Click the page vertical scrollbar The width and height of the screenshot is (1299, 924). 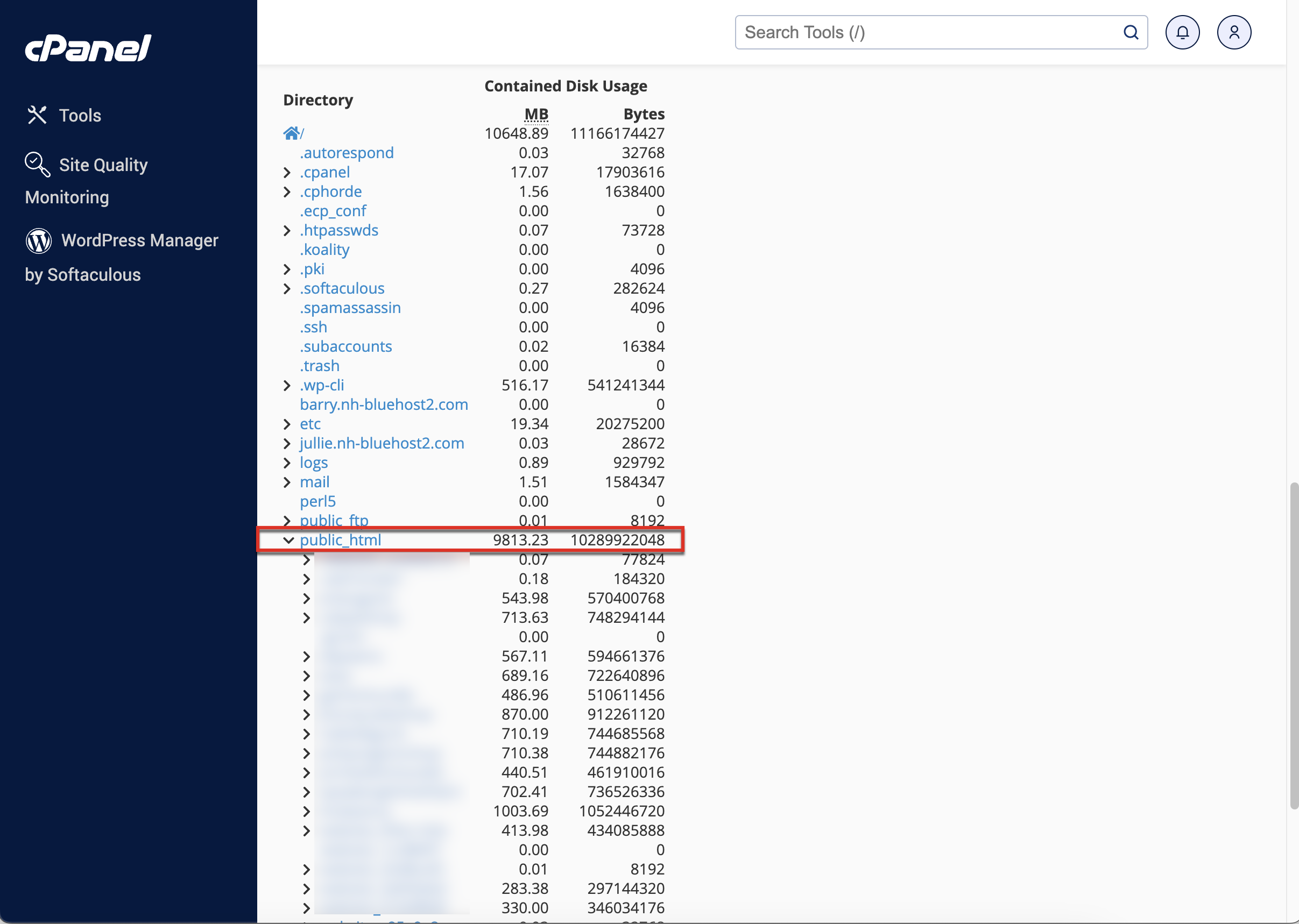point(1293,645)
